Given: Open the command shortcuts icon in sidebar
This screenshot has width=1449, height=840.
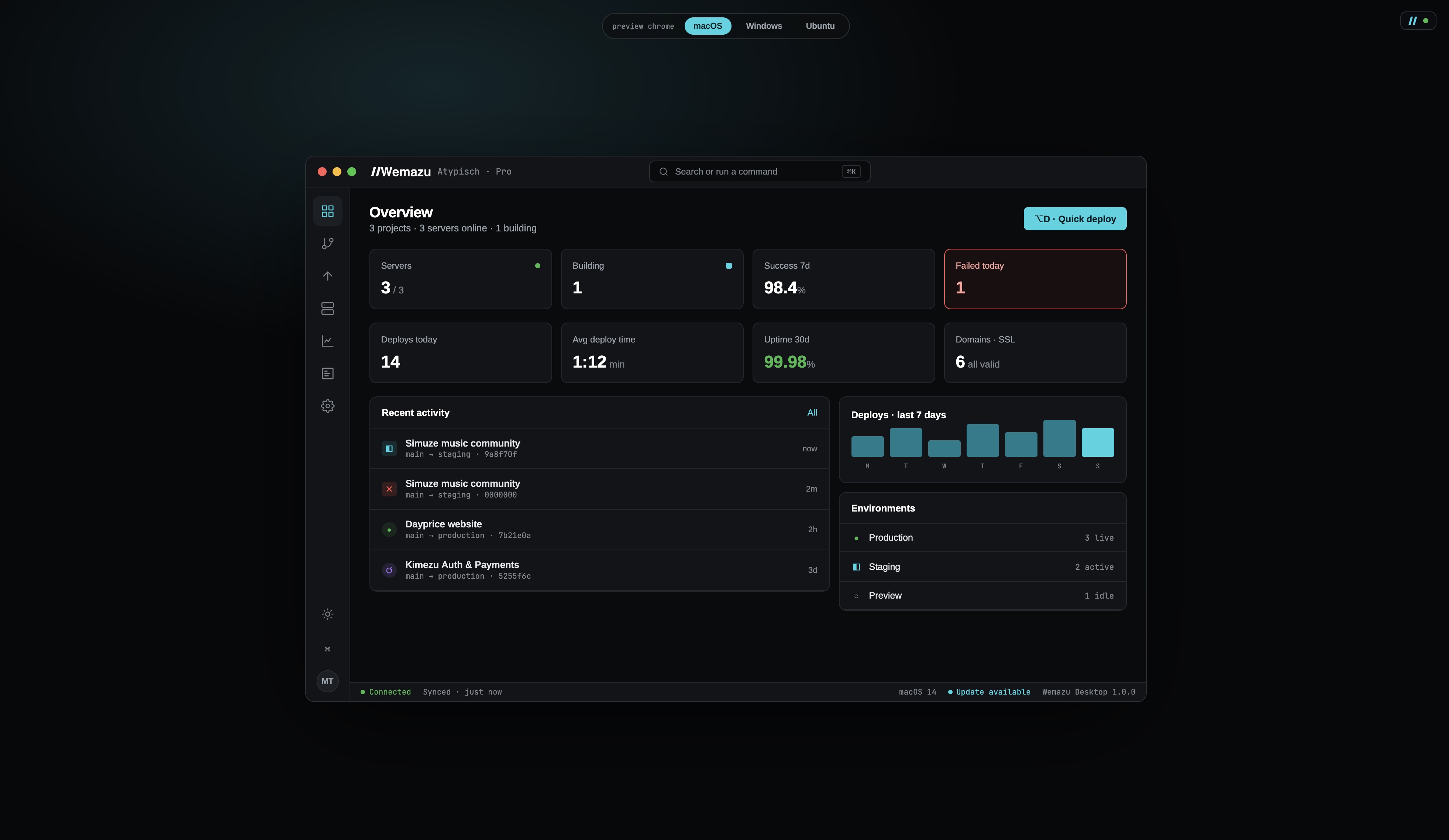Looking at the screenshot, I should (327, 649).
